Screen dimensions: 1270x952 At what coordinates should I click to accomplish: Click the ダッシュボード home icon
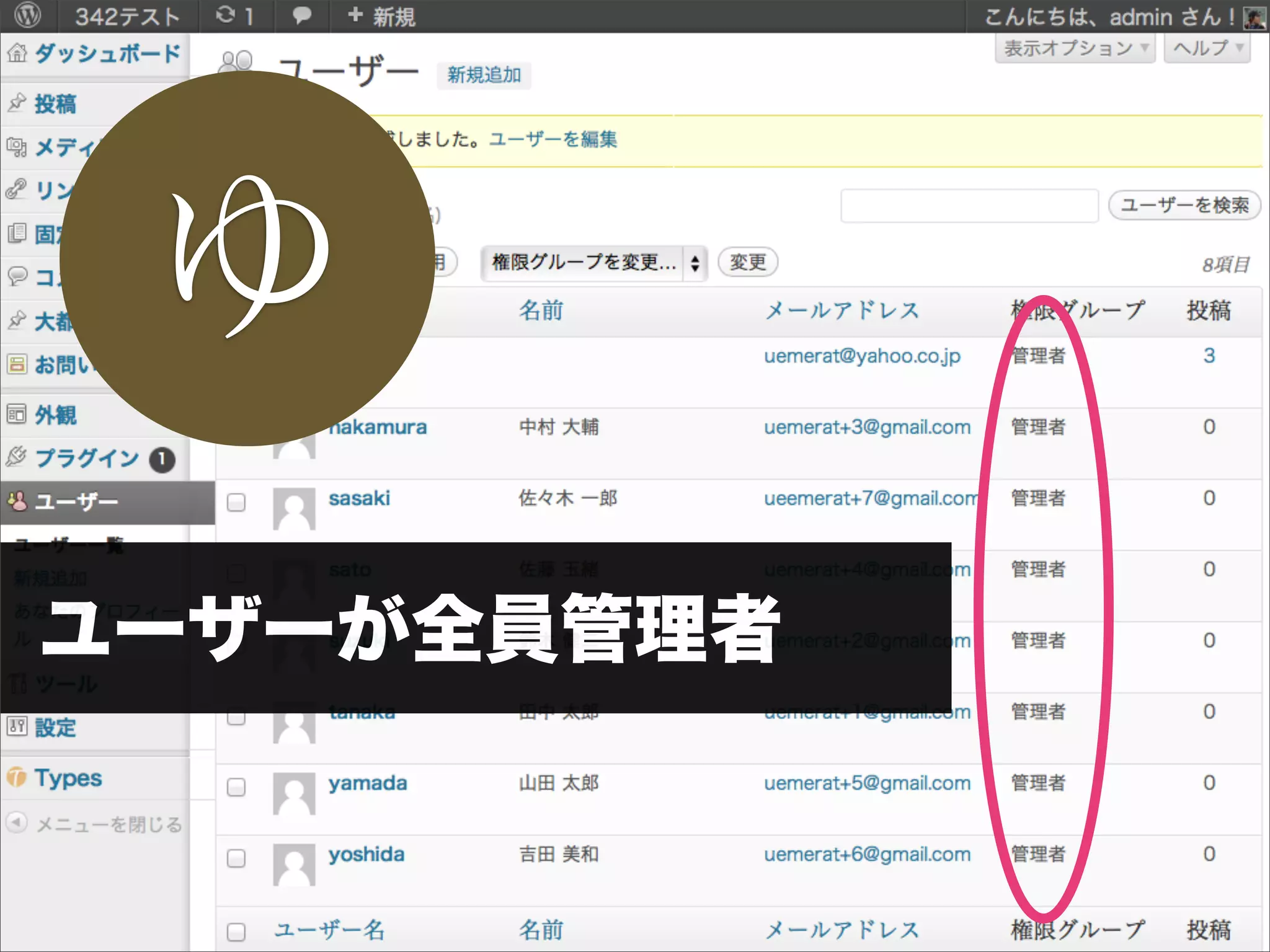tap(17, 53)
